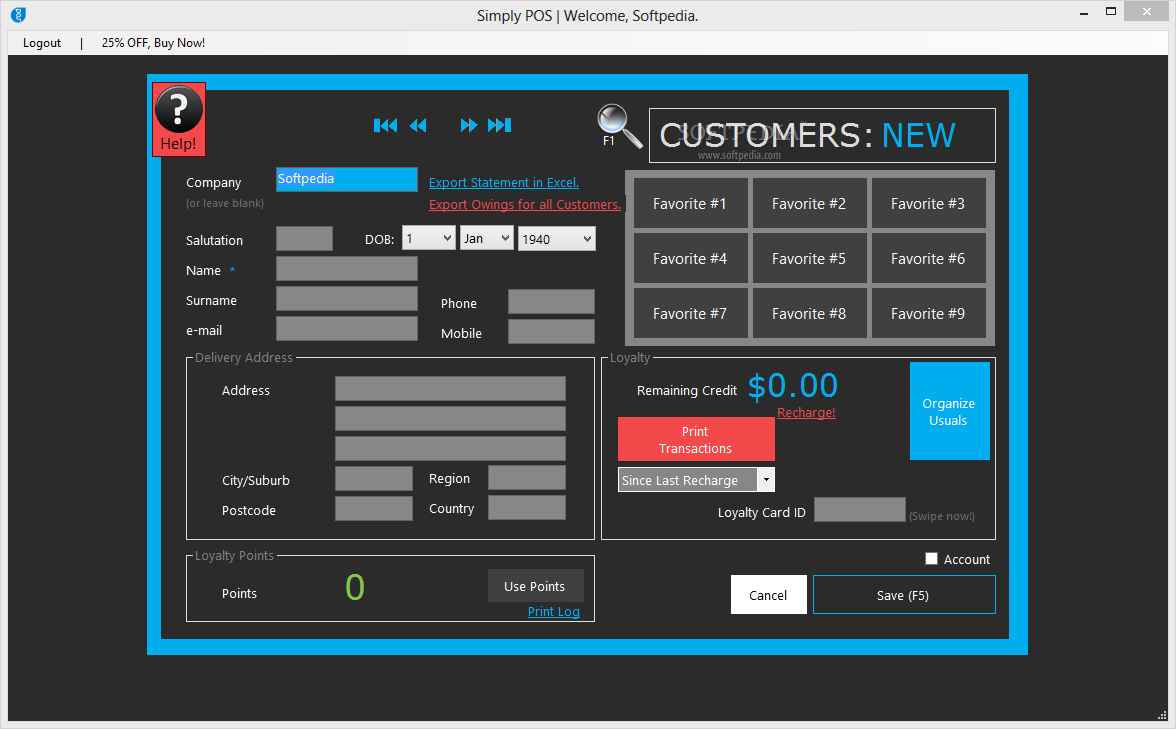Open the Help icon
Screen dimensions: 1176x729
178,119
